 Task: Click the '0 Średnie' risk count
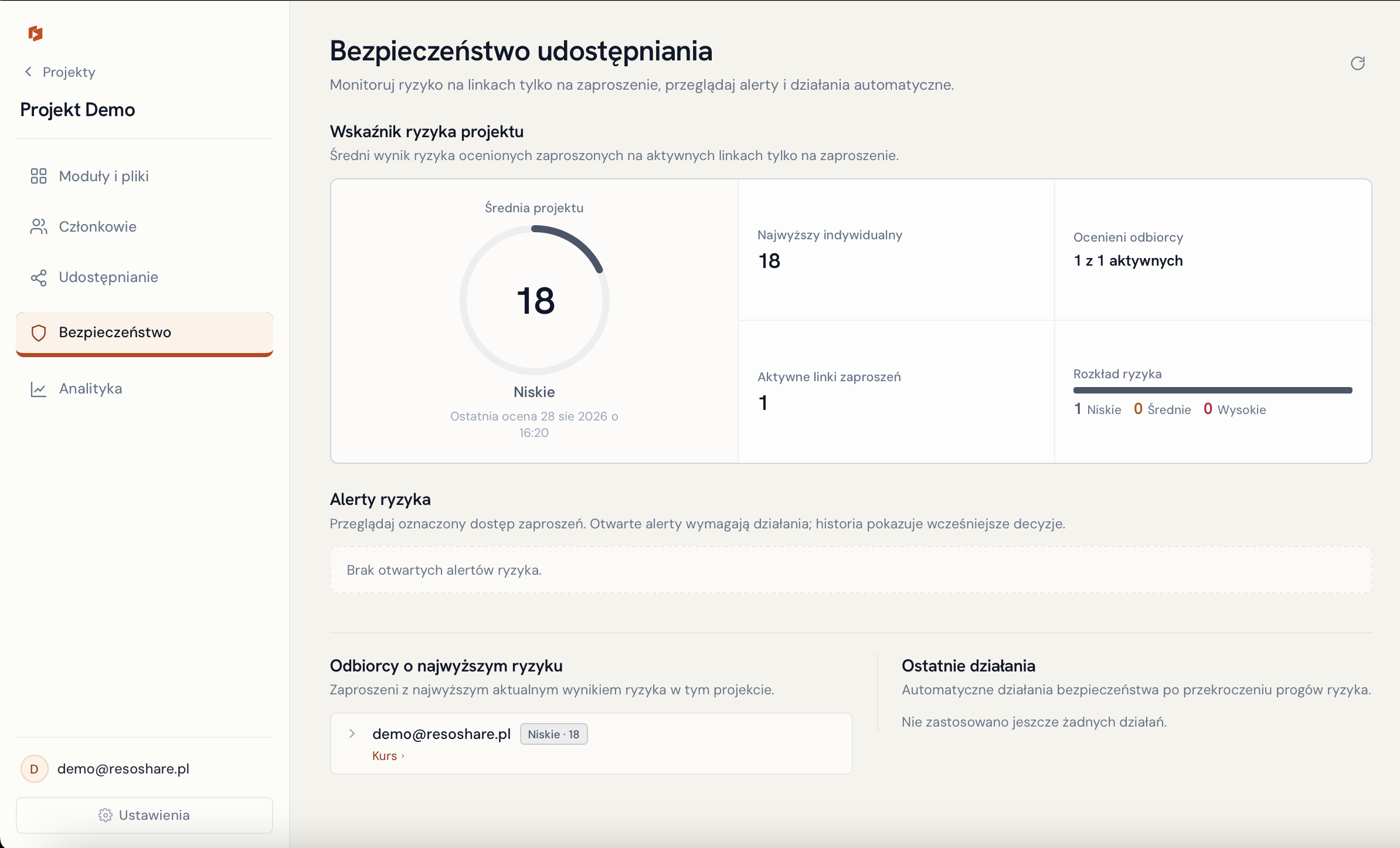click(1163, 409)
